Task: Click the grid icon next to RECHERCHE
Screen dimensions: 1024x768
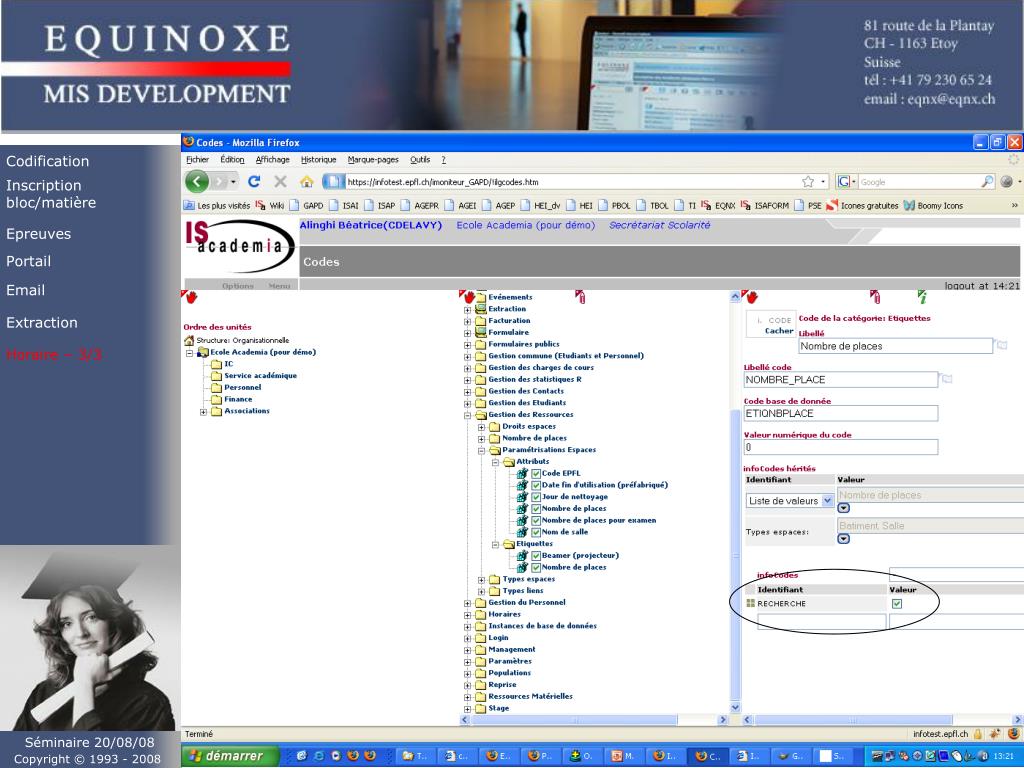Action: tap(751, 603)
